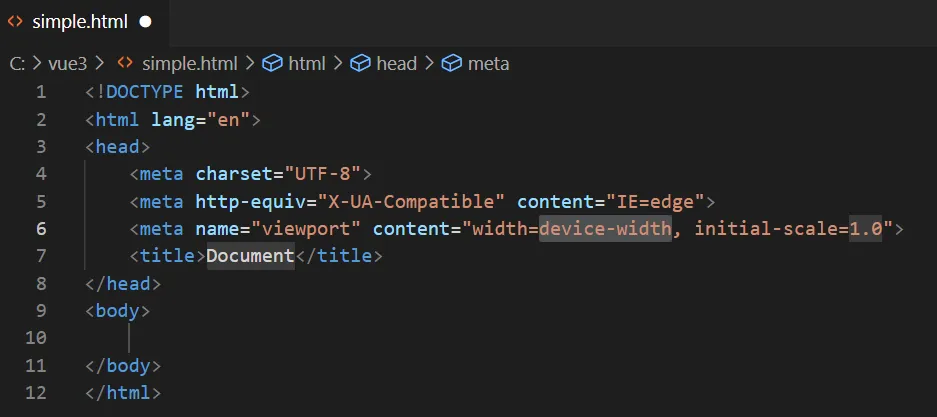The width and height of the screenshot is (937, 417).
Task: Click the highlighted "device-width" value
Action: pos(605,228)
